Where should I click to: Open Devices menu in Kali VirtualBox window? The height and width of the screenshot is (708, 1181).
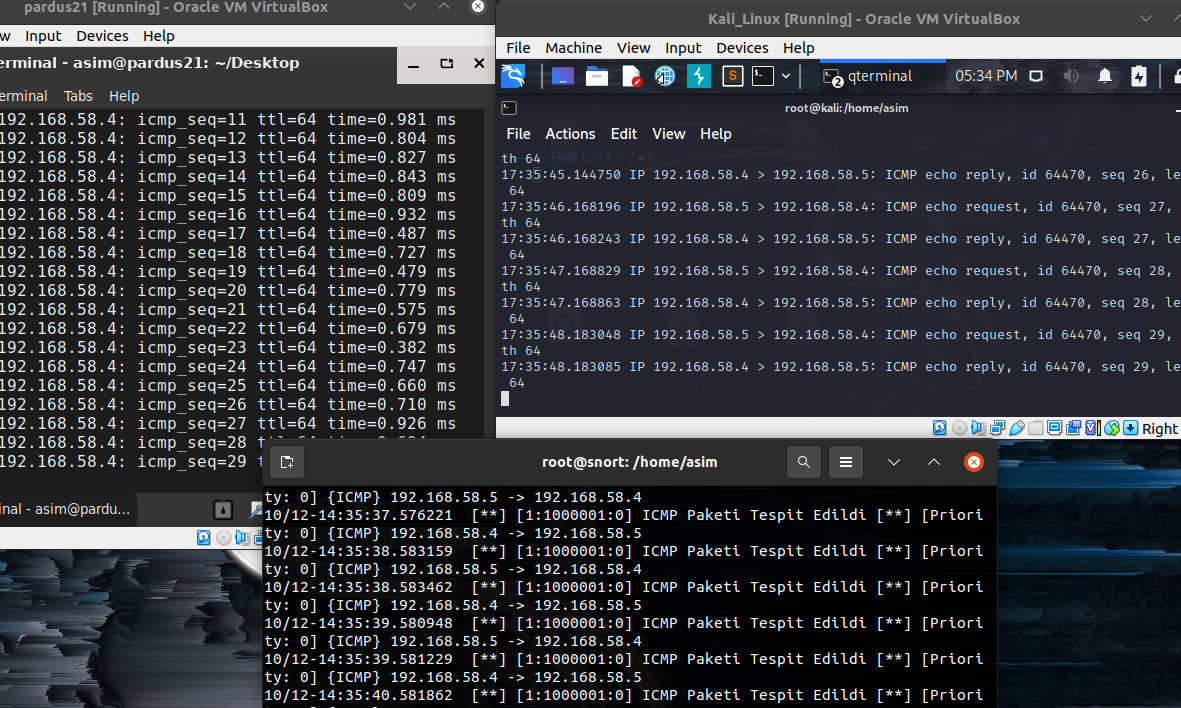pos(742,48)
